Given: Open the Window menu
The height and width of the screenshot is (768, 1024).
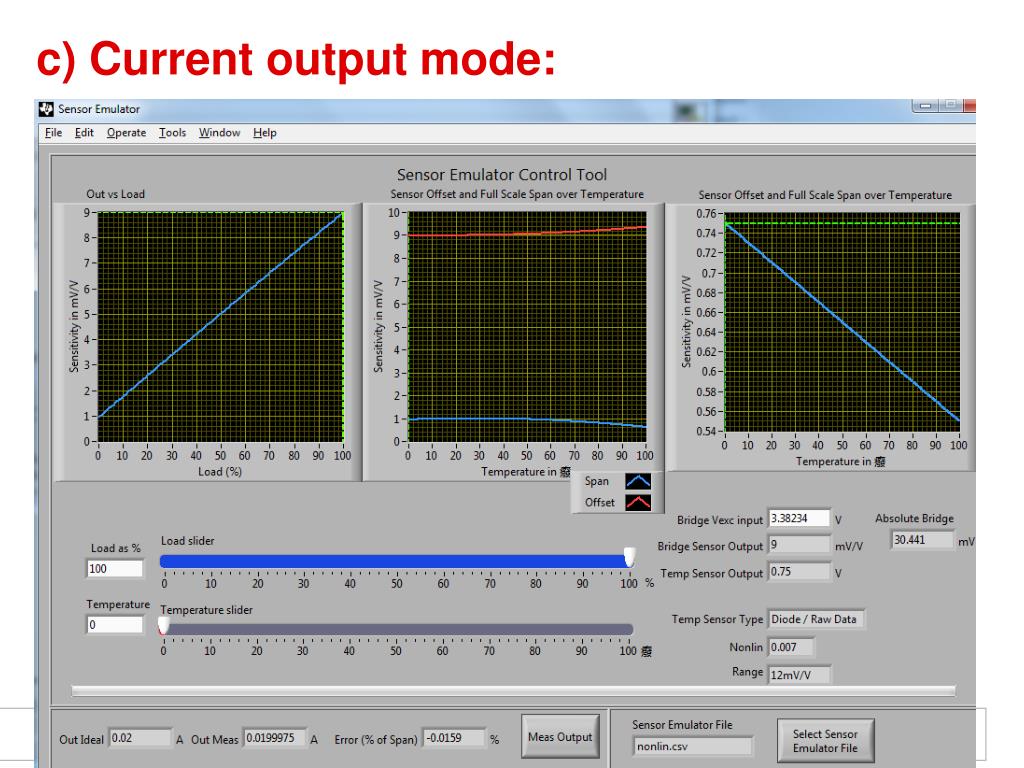Looking at the screenshot, I should [219, 133].
